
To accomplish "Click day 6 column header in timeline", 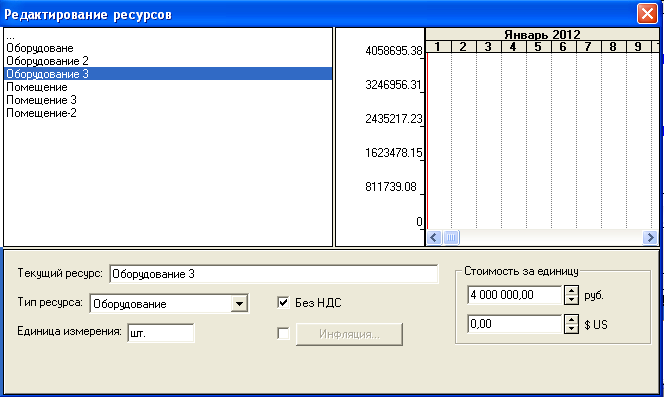I will click(563, 47).
